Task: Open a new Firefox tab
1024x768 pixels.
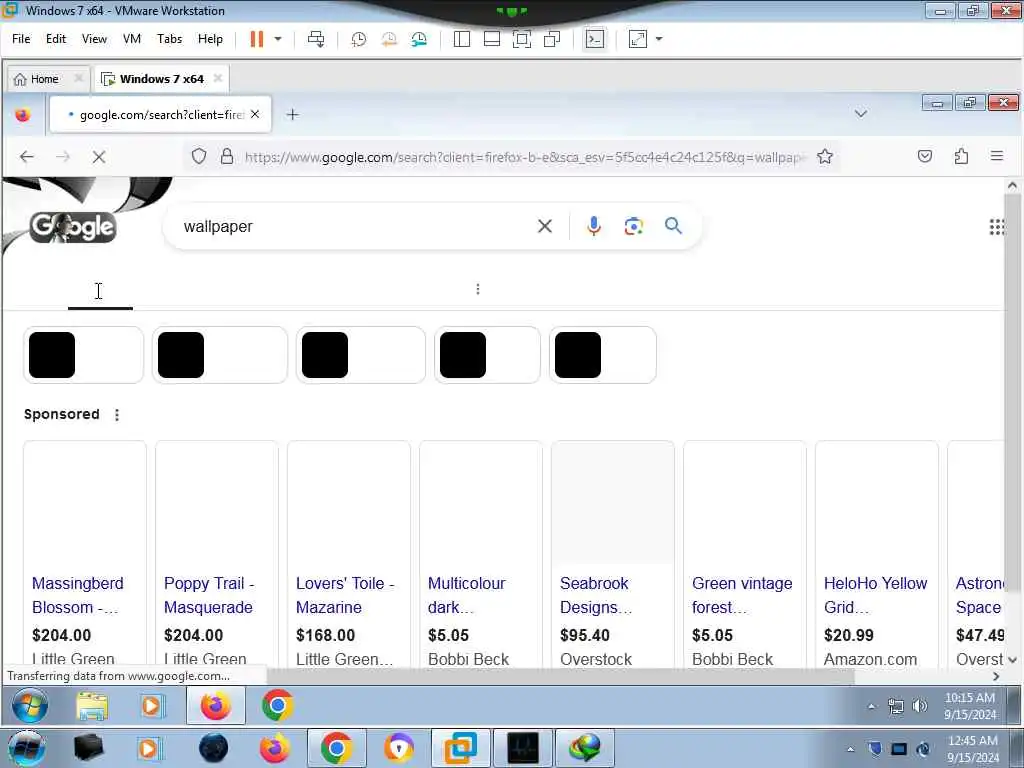Action: tap(293, 115)
